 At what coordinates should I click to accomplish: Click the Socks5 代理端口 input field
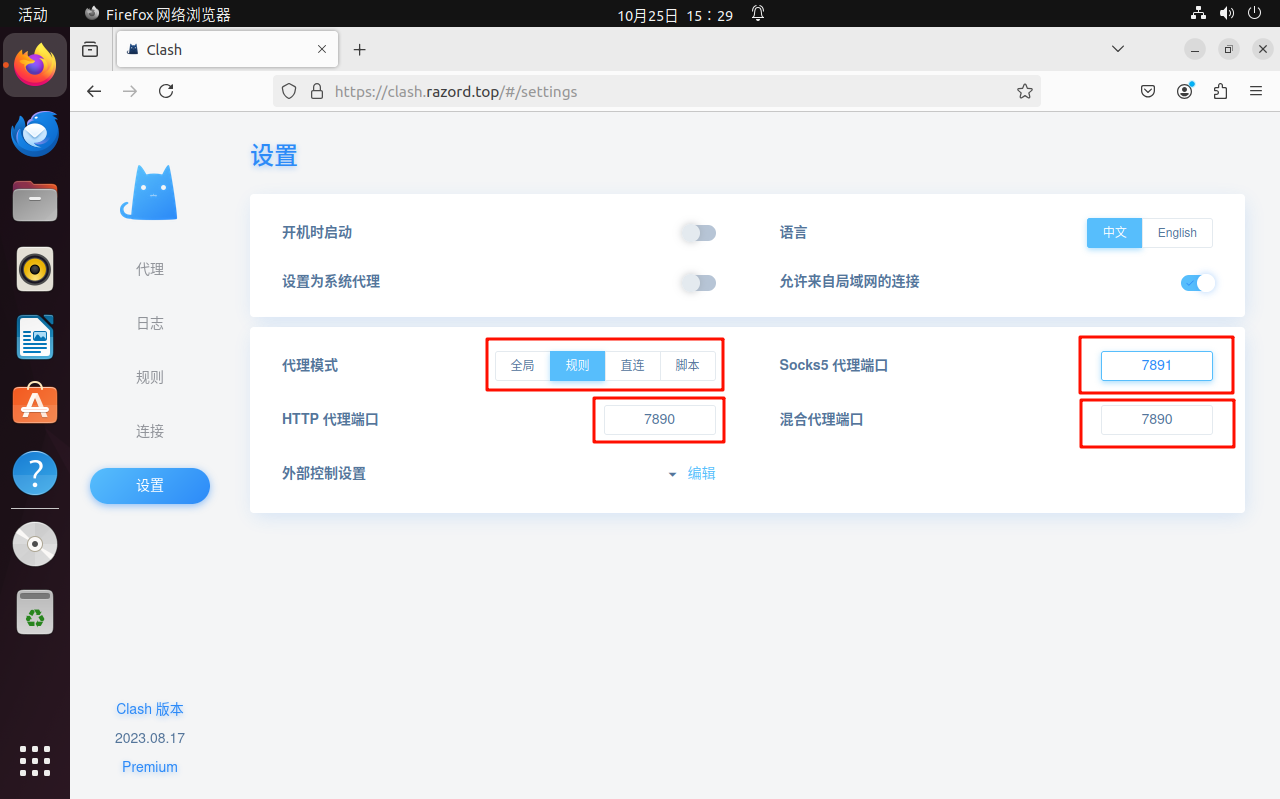(1156, 366)
